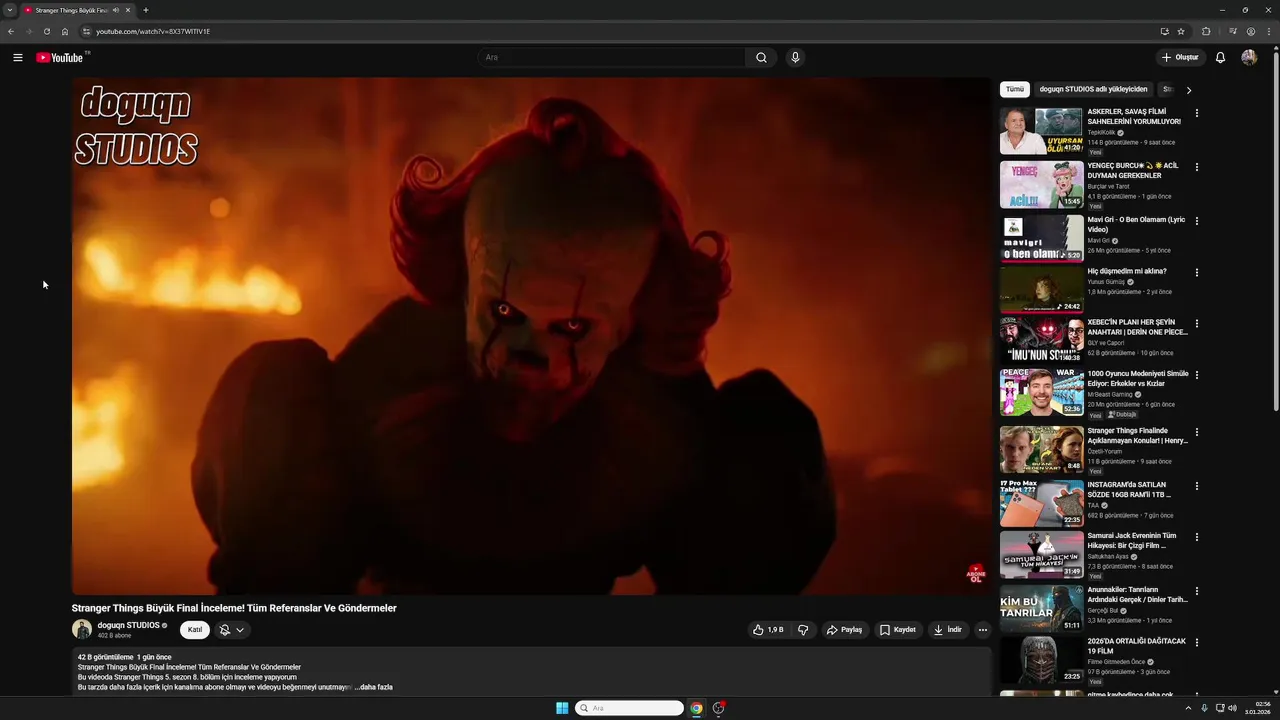Expand the subscription notification dropdown arrow
1280x720 pixels.
(x=240, y=630)
